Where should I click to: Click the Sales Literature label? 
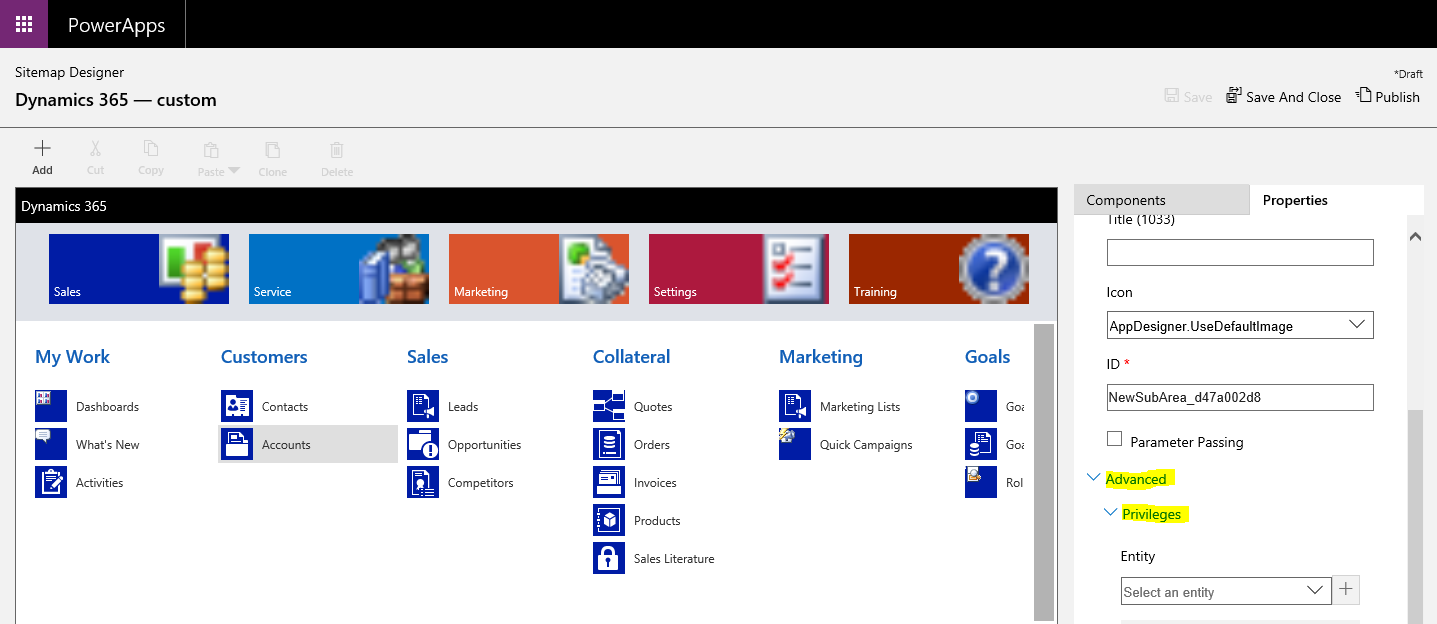(674, 559)
